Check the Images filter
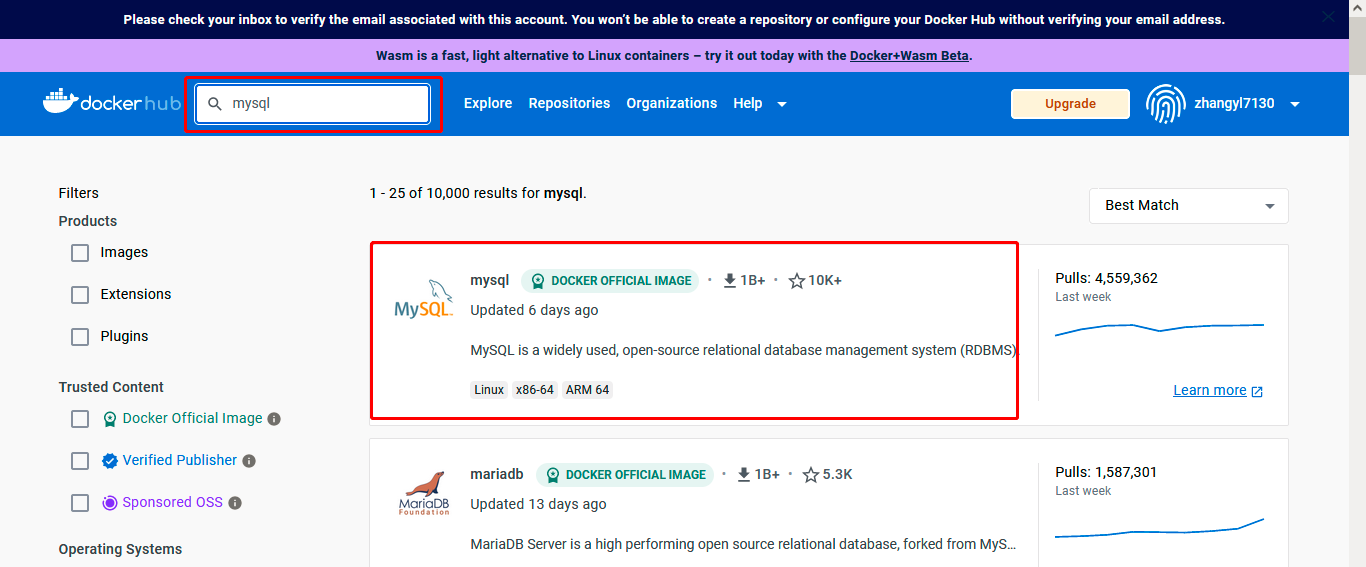This screenshot has height=567, width=1366. click(x=80, y=253)
